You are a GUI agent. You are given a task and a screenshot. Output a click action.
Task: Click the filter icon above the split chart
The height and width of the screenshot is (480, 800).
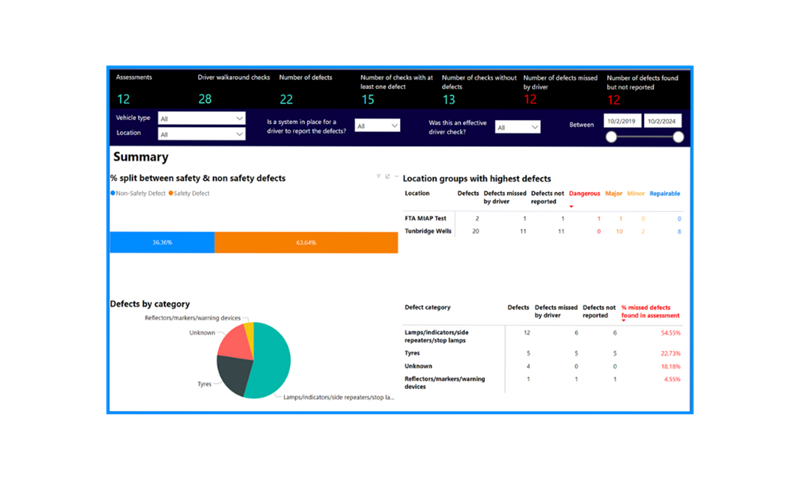tap(379, 176)
